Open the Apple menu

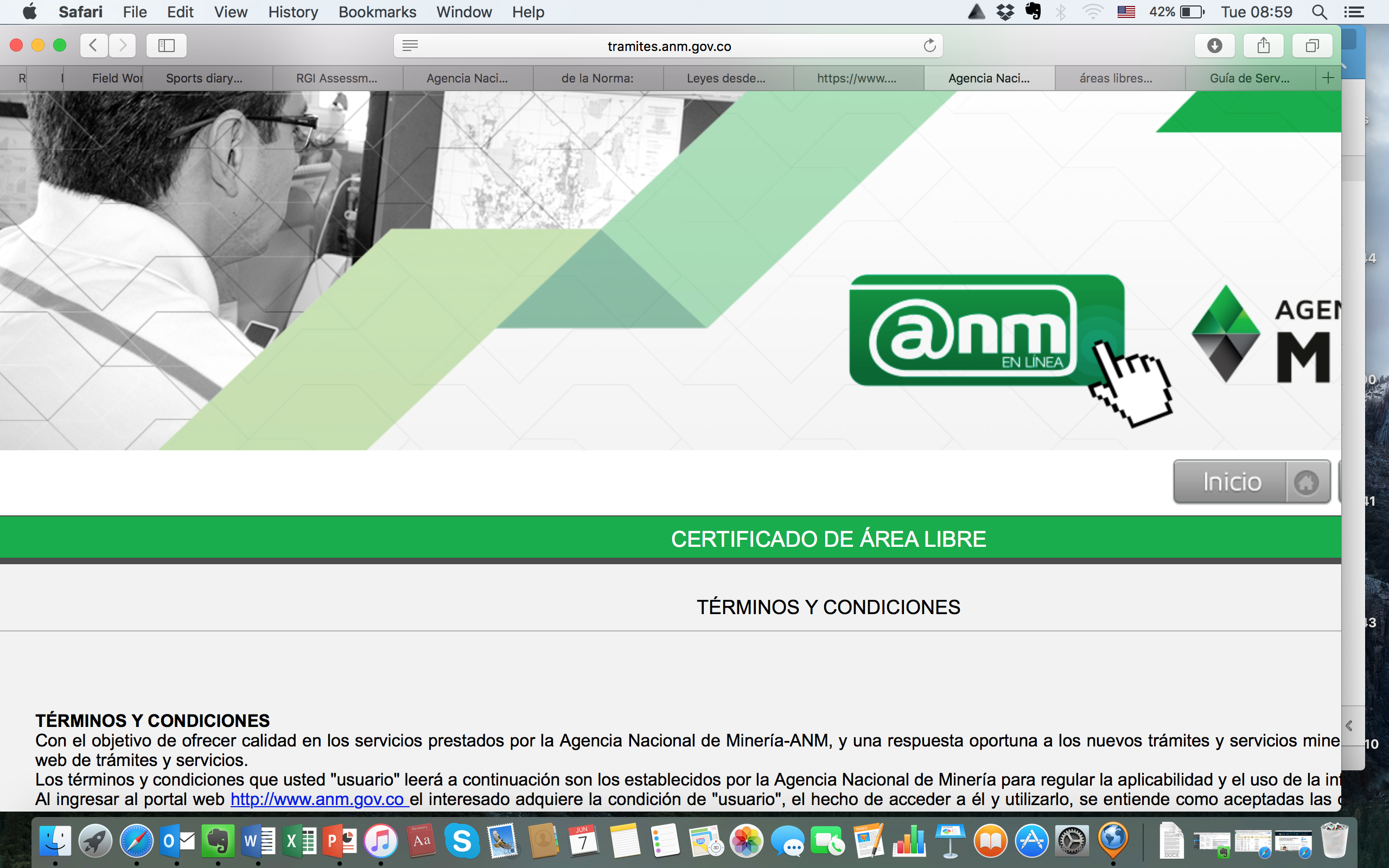pyautogui.click(x=30, y=12)
